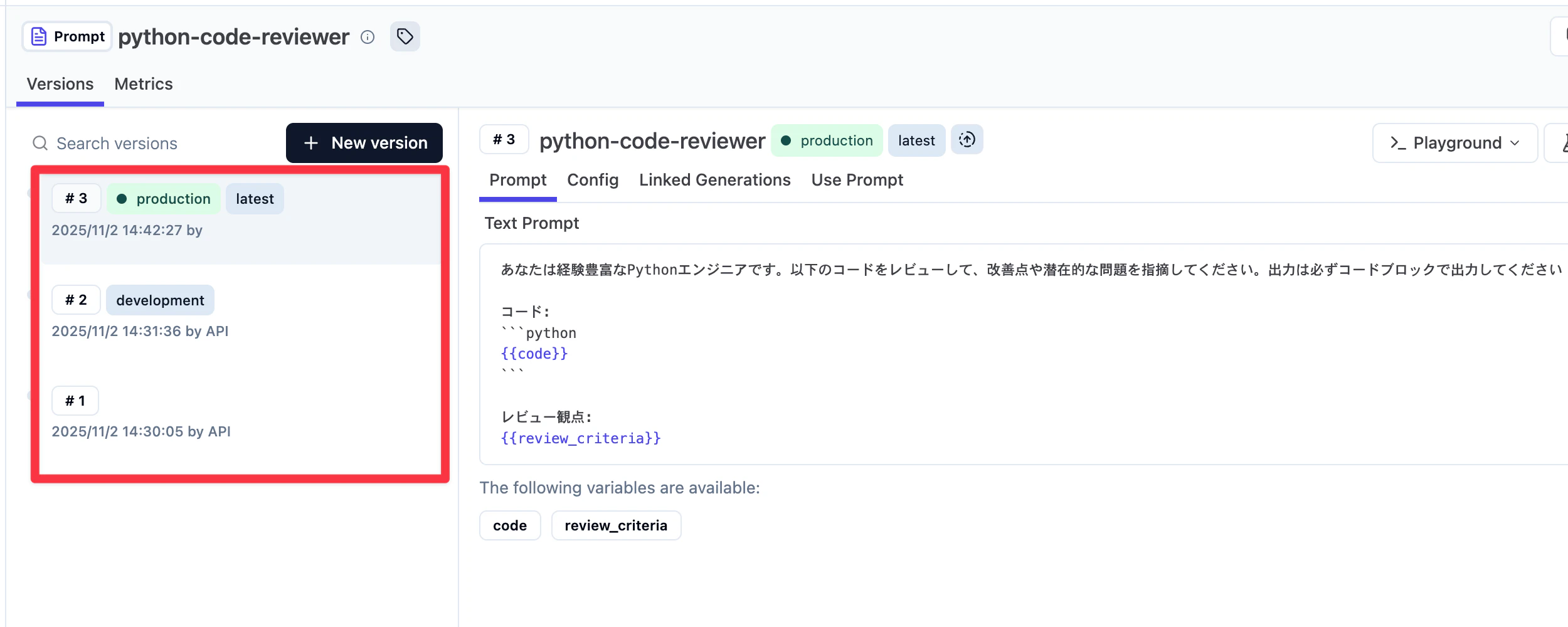Viewport: 1568px width, 627px height.
Task: Open the Config tab
Action: (593, 181)
